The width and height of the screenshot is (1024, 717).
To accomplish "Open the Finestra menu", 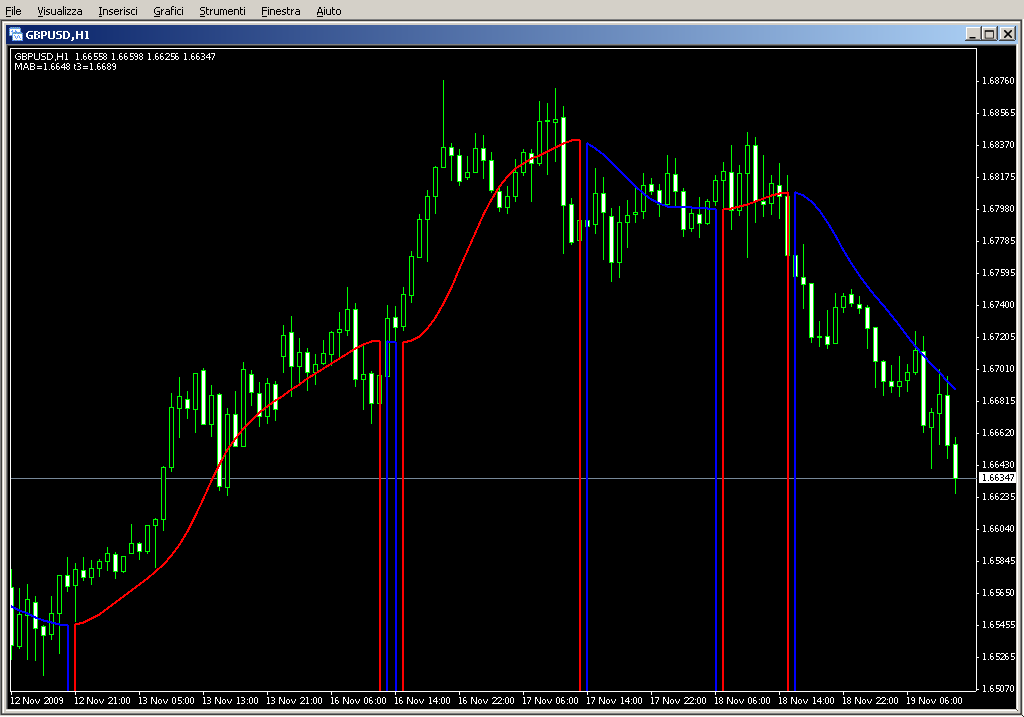I will click(x=280, y=11).
